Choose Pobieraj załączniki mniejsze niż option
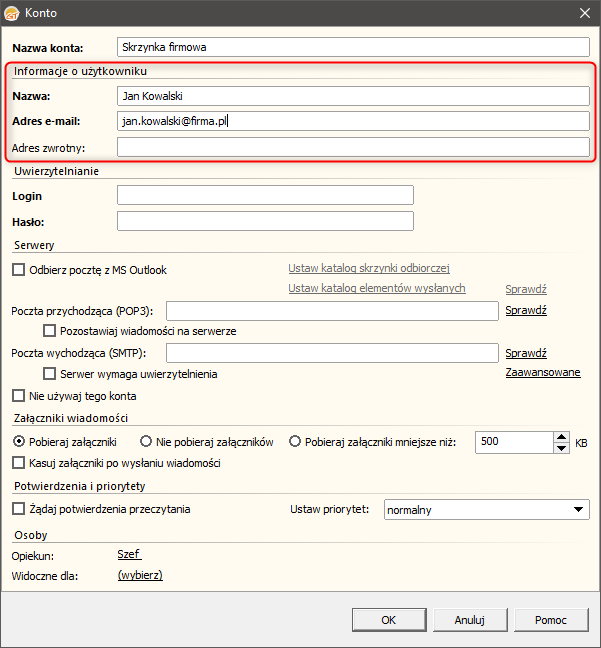The height and width of the screenshot is (648, 601). 295,441
